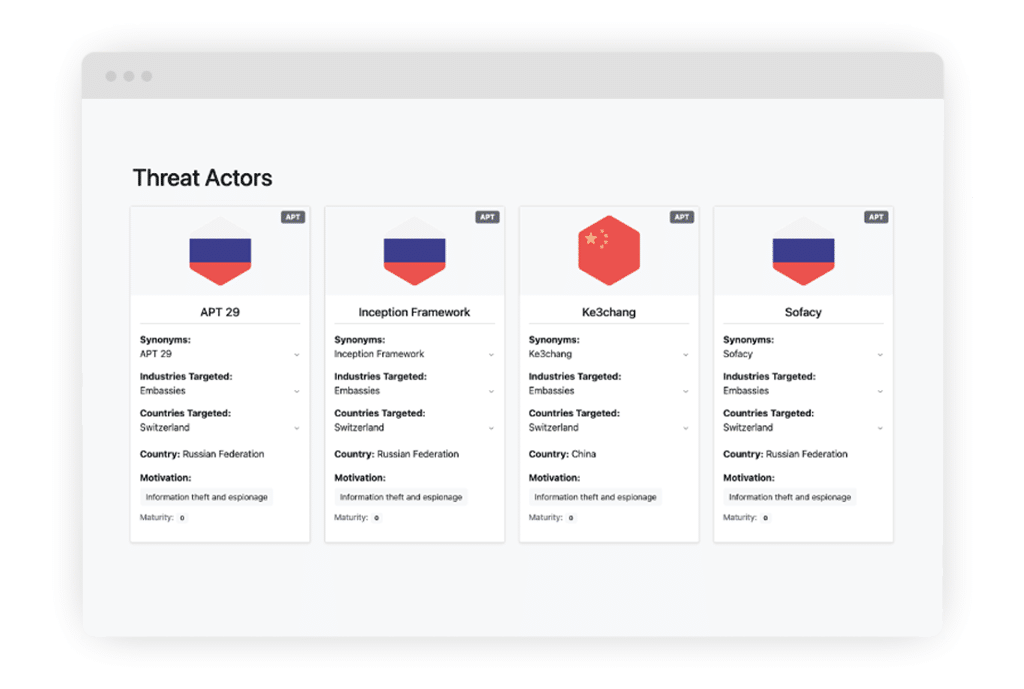
Task: Click the Russian flag icon on Sofacy card
Action: tap(803, 251)
